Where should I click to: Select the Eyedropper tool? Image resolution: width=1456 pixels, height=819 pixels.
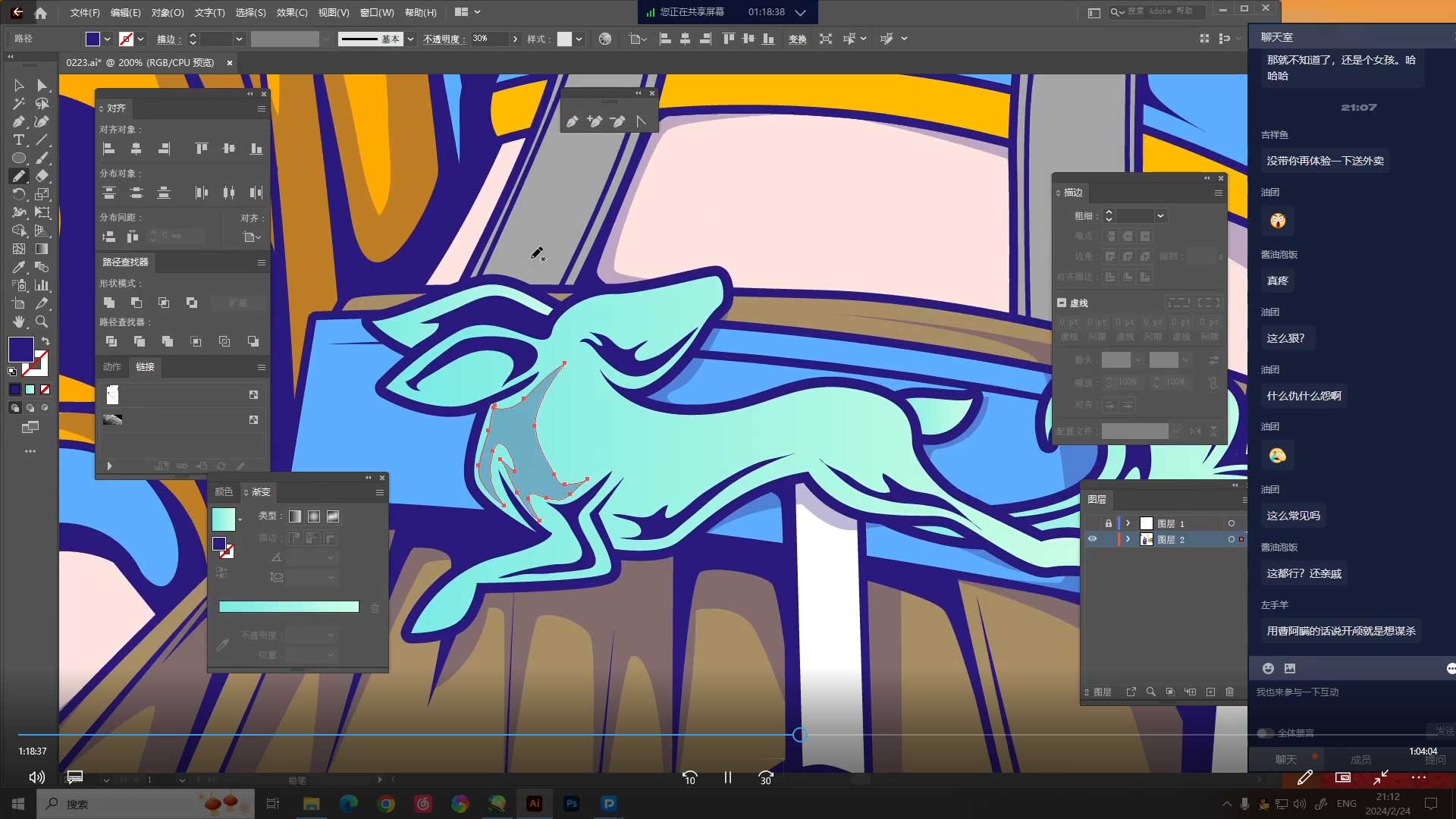(19, 268)
